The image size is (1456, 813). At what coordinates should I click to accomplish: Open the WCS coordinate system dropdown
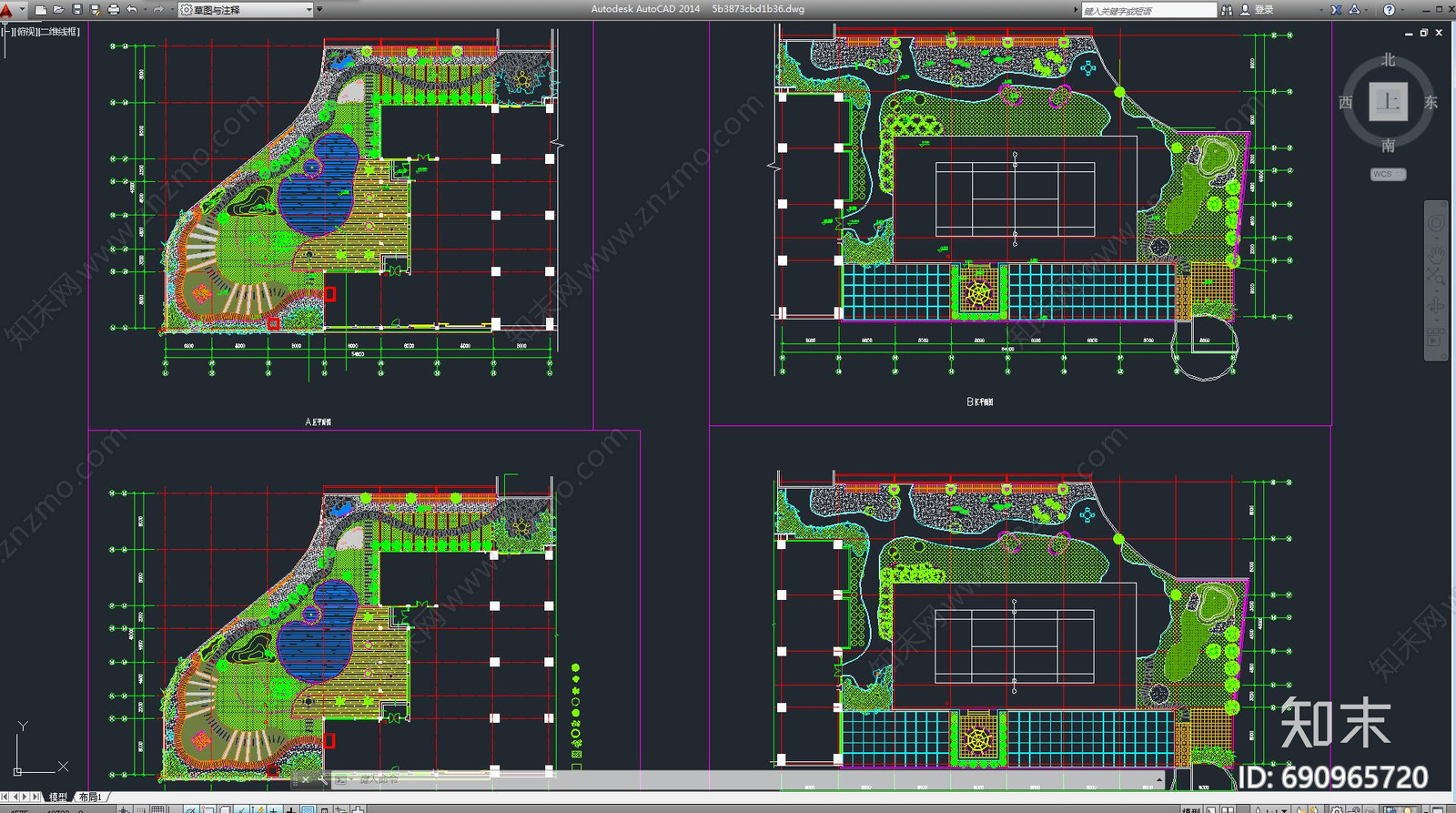1388,174
